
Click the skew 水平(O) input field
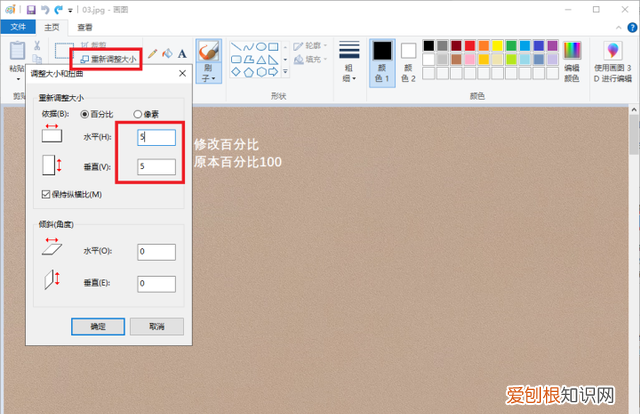(x=157, y=252)
